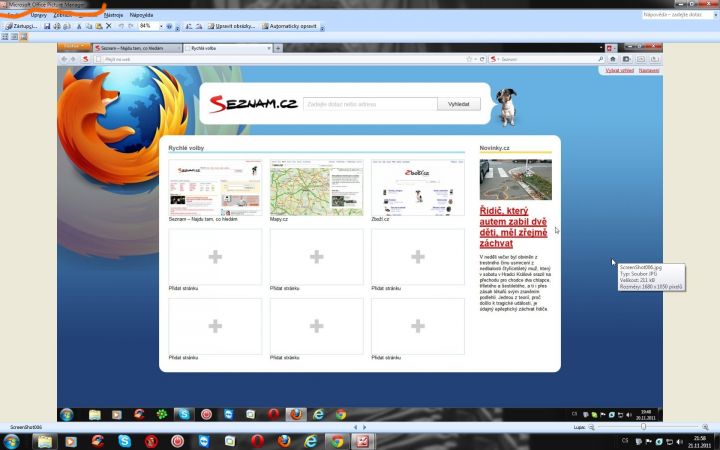Screen dimensions: 720x450
Task: Open the Nástroje menu
Action: (113, 15)
